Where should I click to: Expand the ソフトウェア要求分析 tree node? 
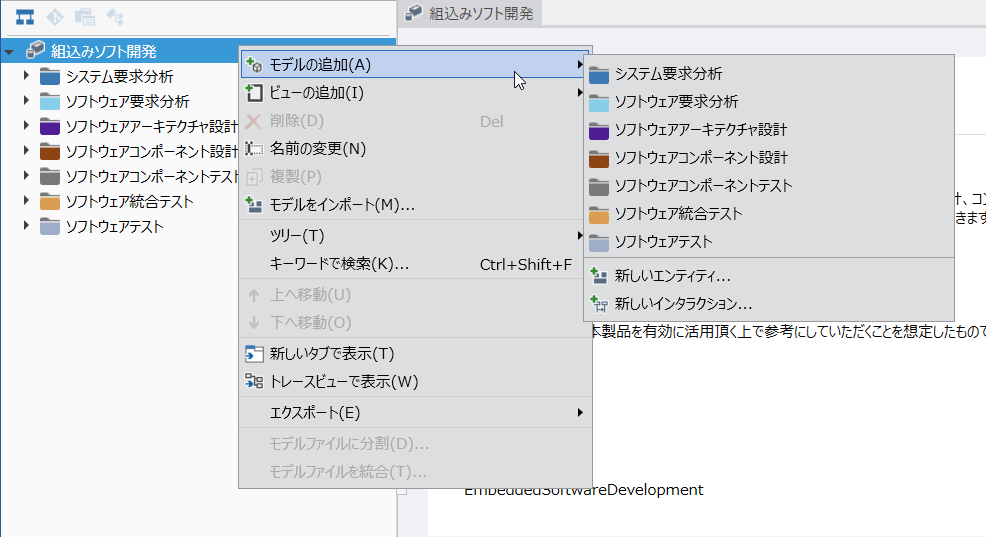tap(26, 101)
